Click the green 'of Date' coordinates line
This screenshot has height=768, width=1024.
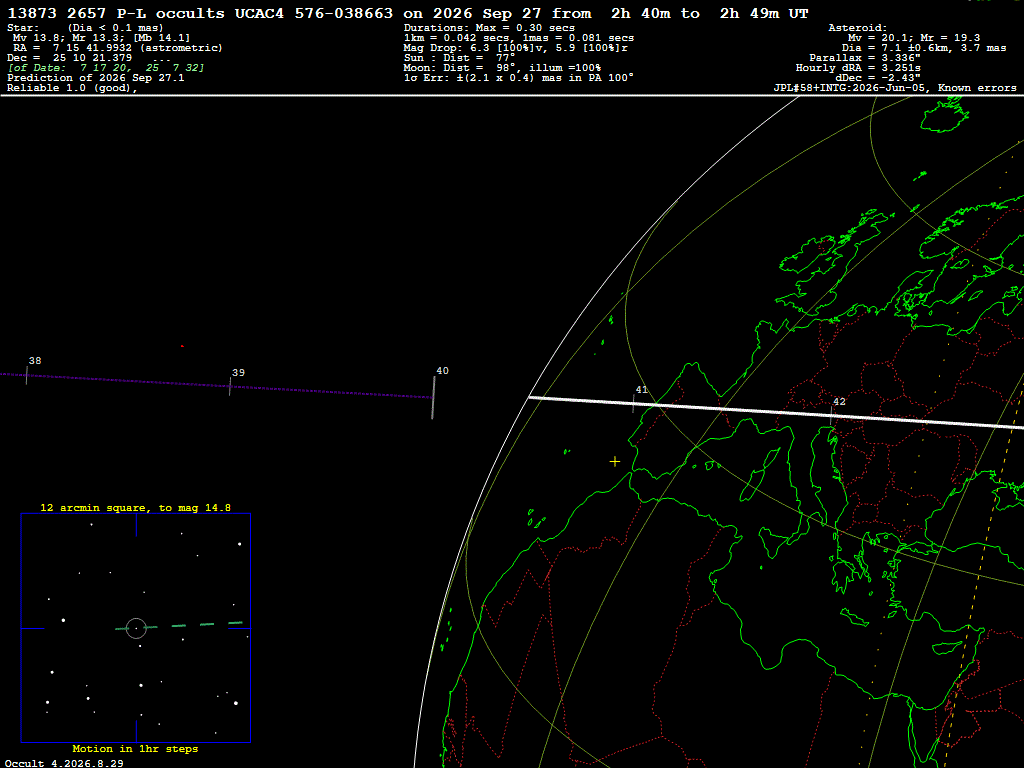click(x=106, y=68)
